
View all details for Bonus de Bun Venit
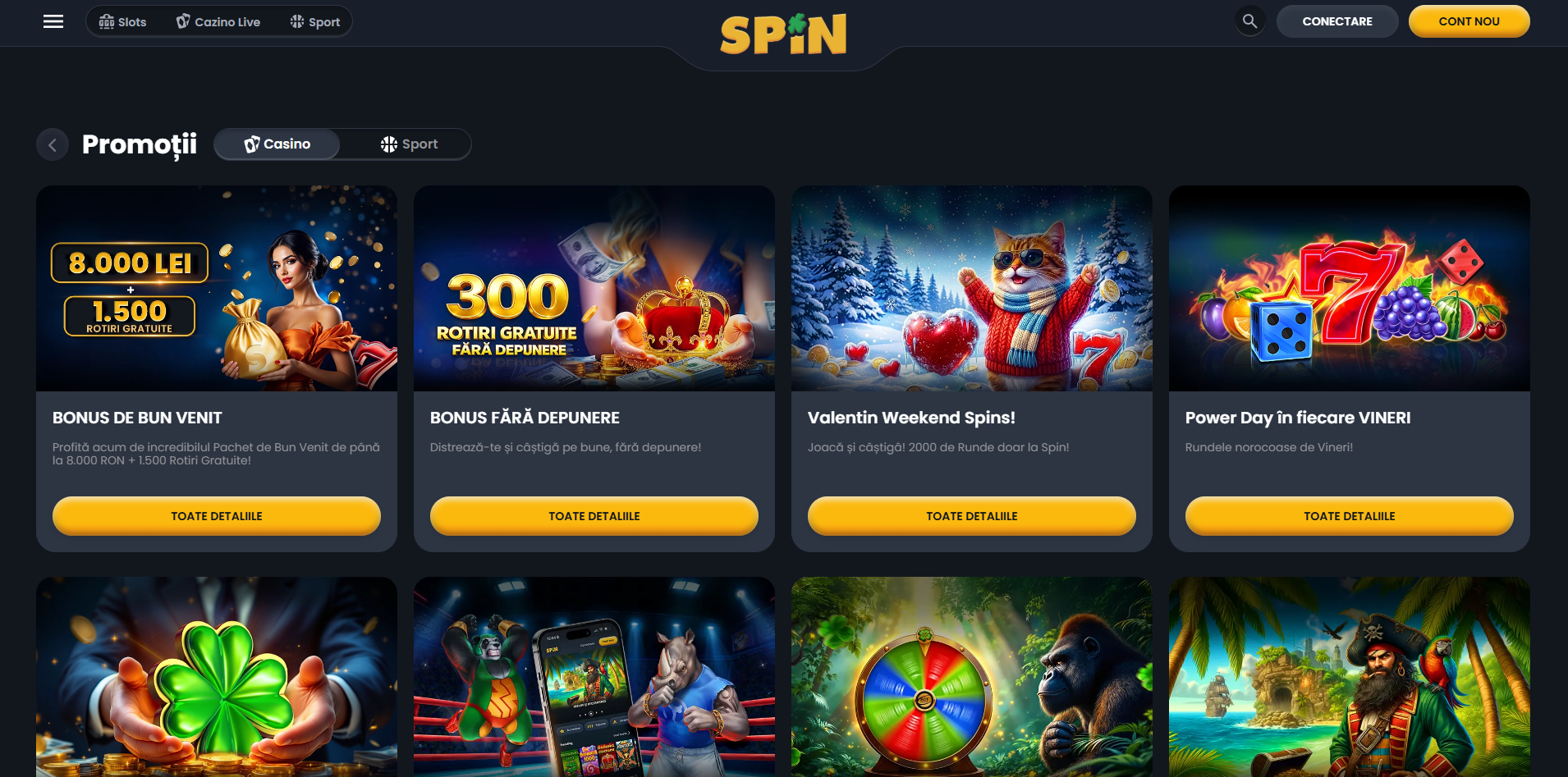coord(217,516)
